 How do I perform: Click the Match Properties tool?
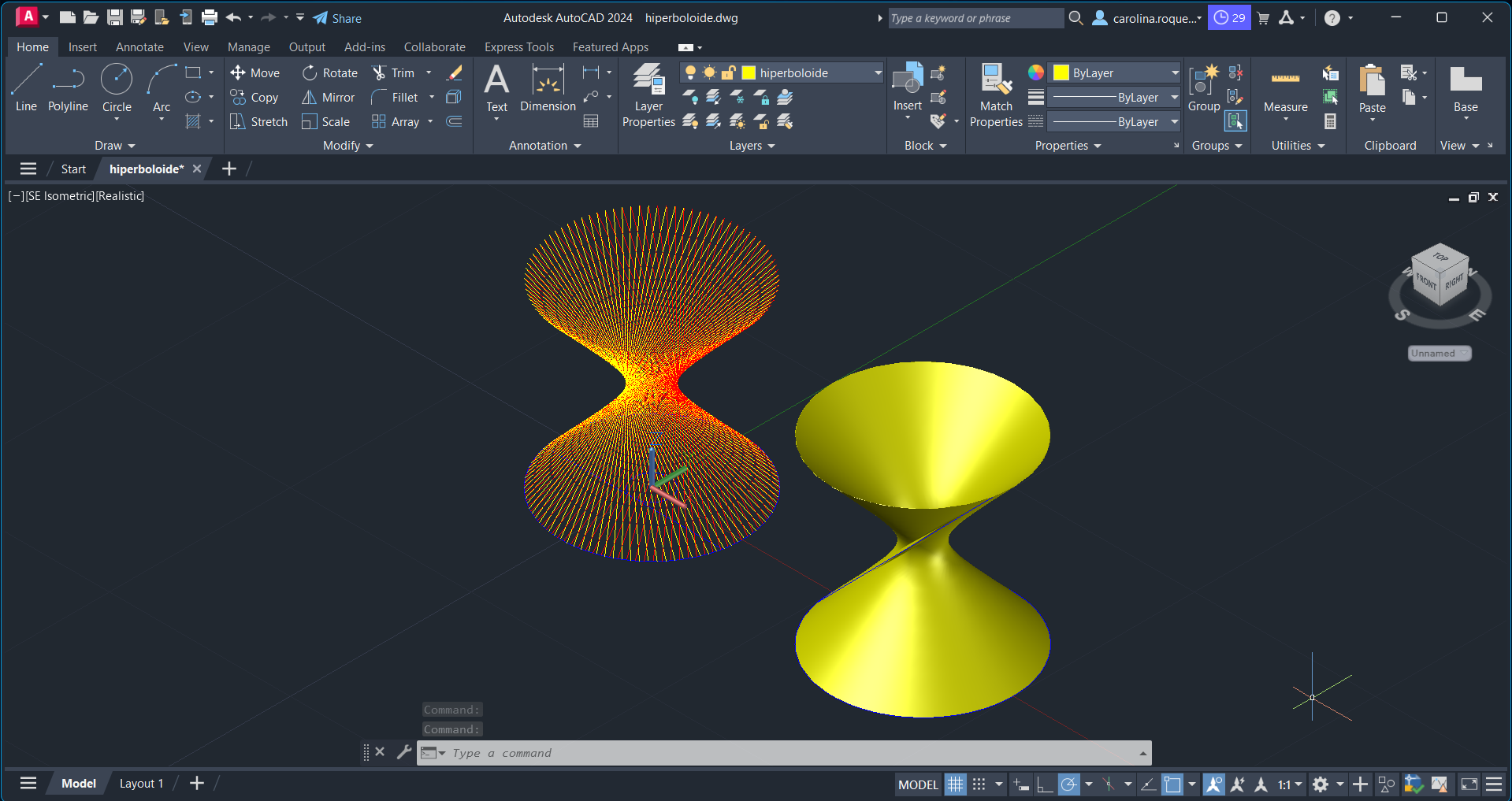click(x=996, y=95)
